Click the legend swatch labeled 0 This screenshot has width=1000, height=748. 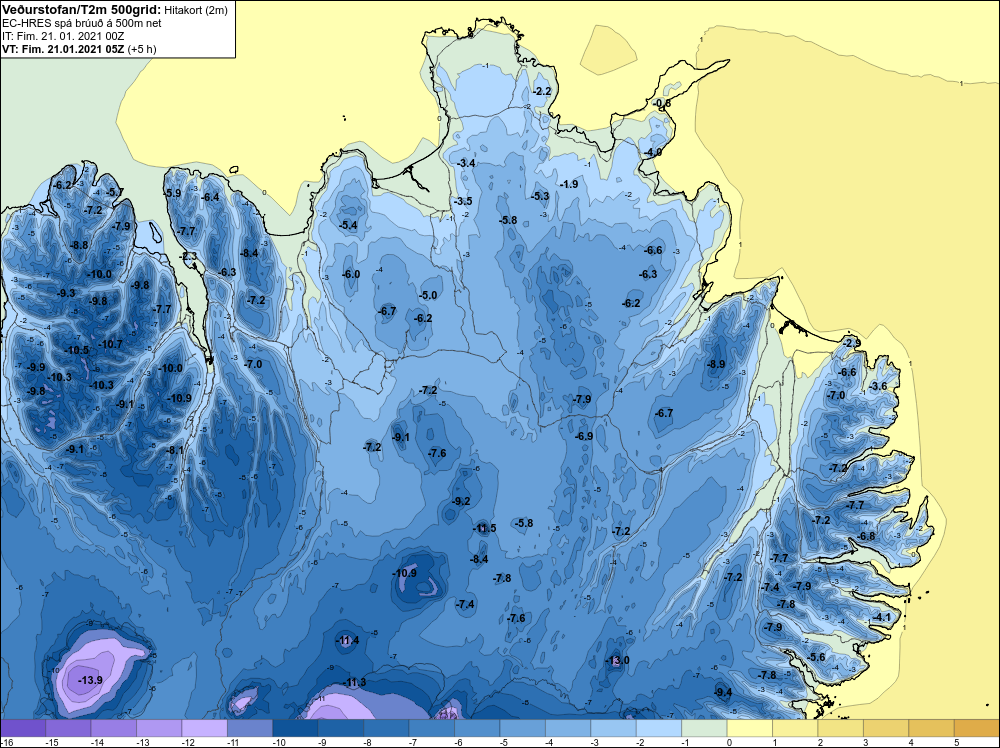tap(750, 728)
